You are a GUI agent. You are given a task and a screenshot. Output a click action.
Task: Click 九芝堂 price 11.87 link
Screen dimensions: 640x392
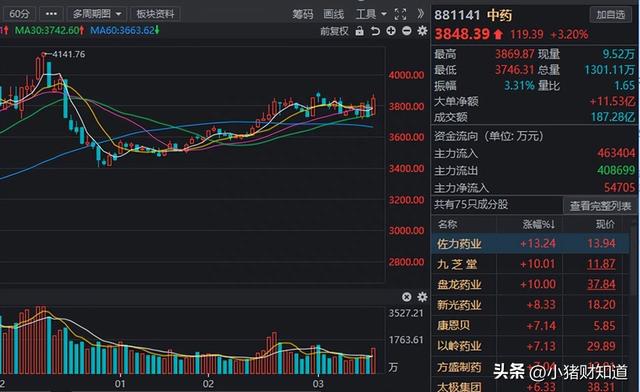pyautogui.click(x=601, y=264)
